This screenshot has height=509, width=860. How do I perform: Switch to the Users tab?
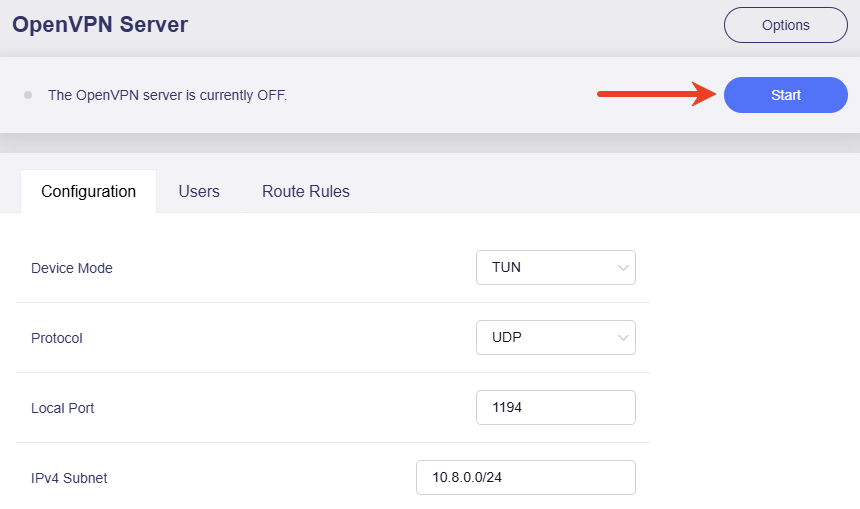tap(199, 191)
